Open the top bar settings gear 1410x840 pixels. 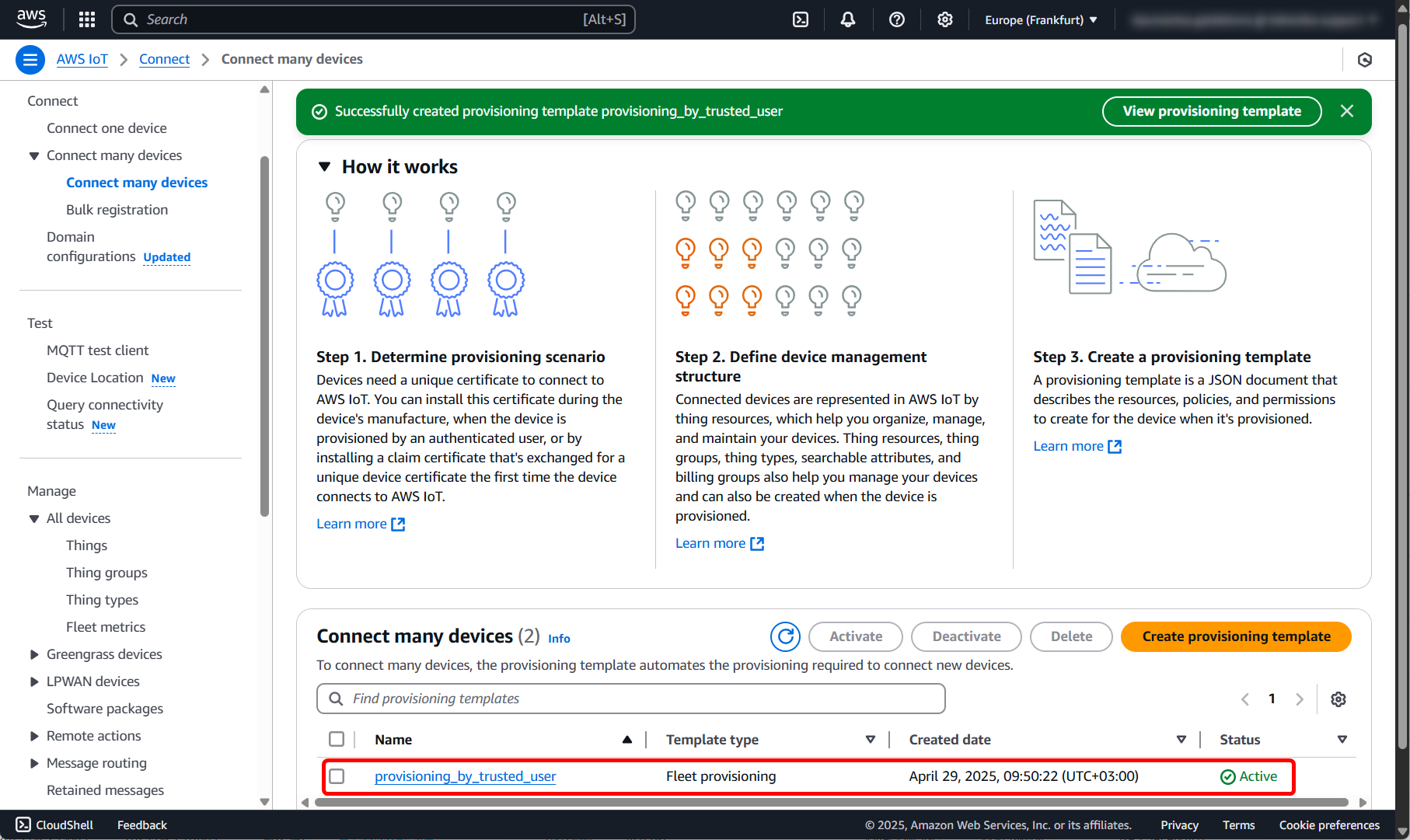click(x=945, y=19)
